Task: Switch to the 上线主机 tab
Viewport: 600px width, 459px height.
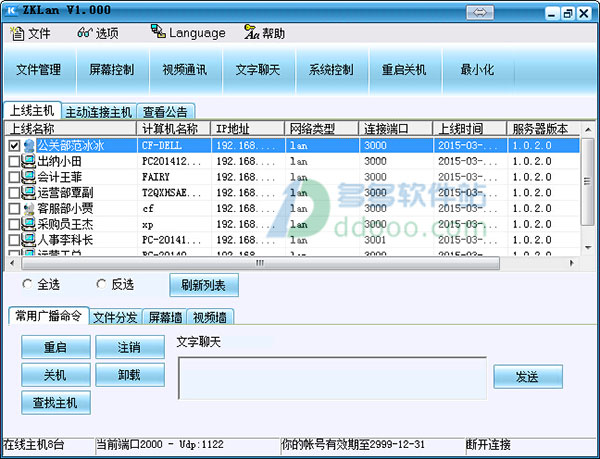Action: tap(32, 111)
